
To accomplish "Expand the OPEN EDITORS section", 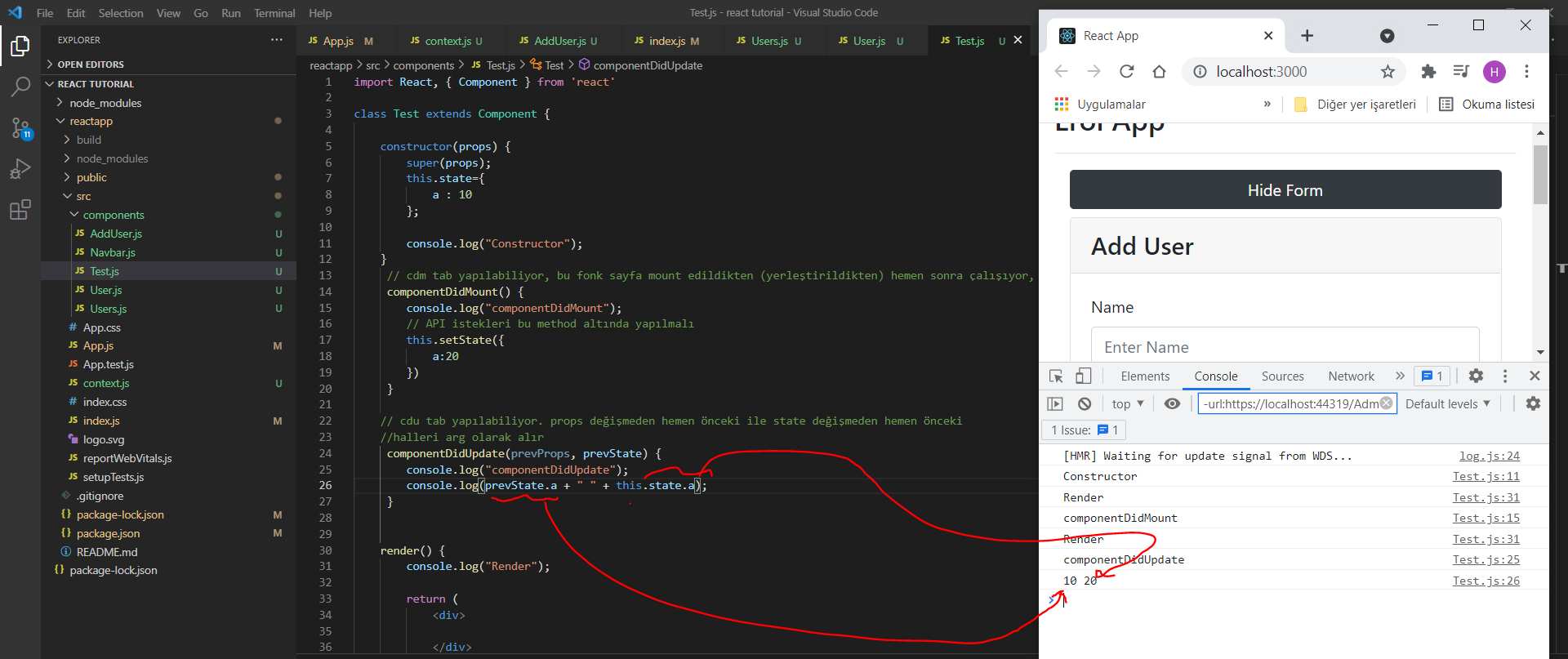I will pos(90,65).
